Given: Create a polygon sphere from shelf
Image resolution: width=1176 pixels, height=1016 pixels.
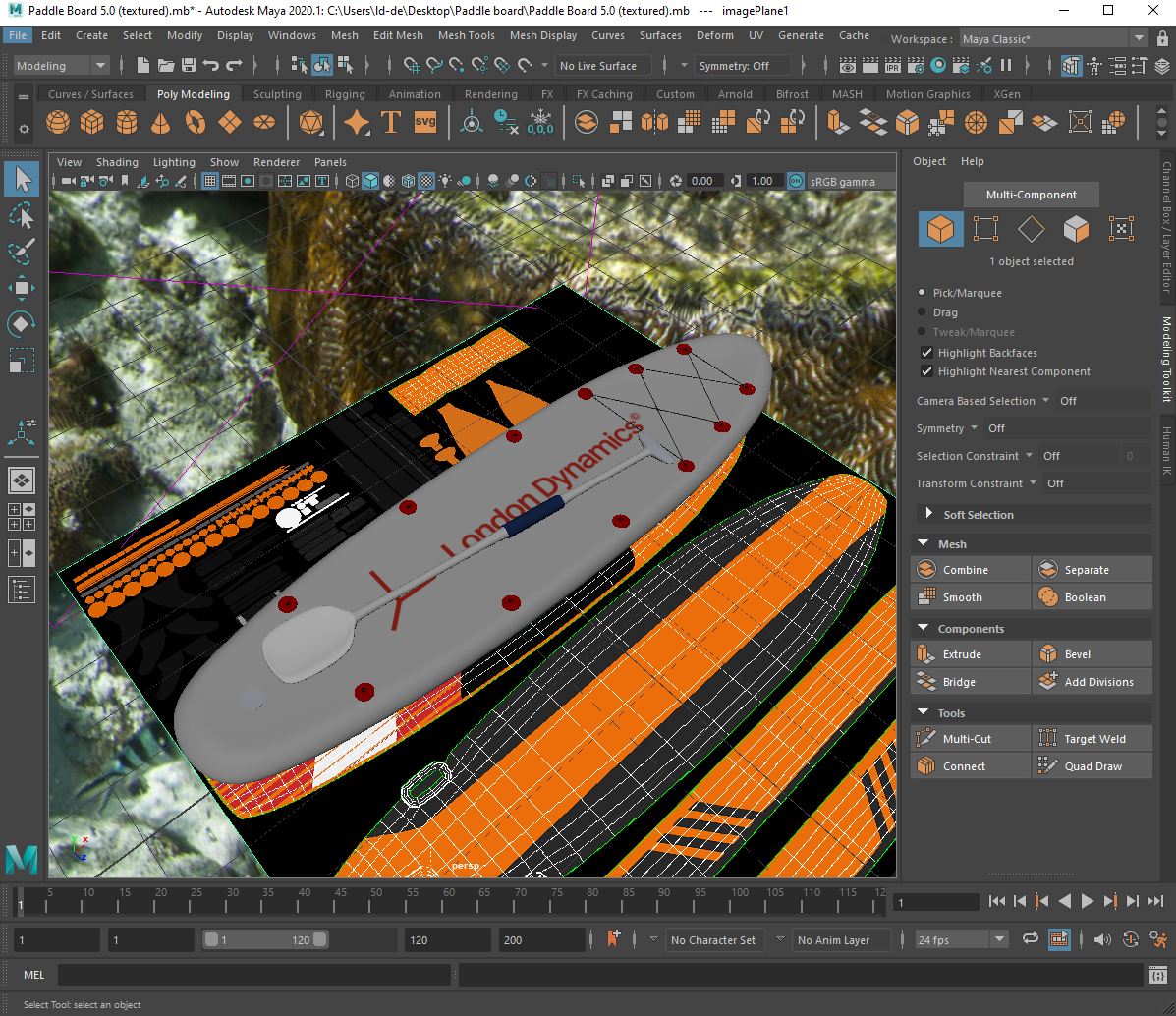Looking at the screenshot, I should click(58, 122).
